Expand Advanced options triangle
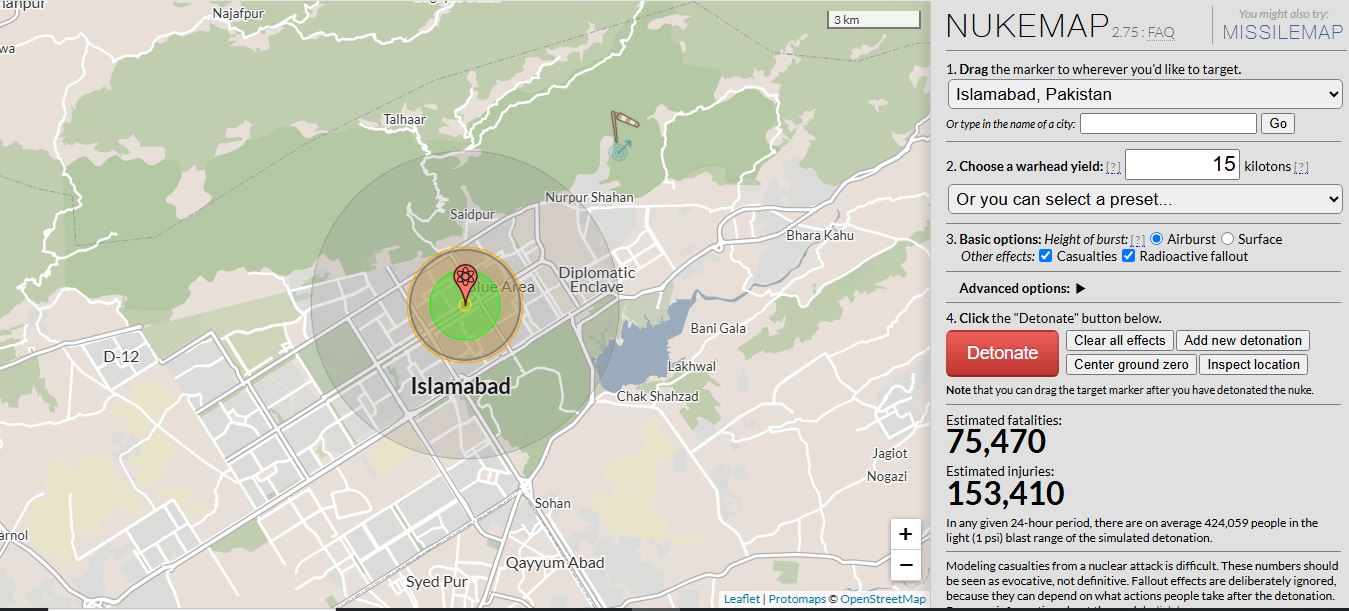The height and width of the screenshot is (611, 1349). click(x=1080, y=289)
